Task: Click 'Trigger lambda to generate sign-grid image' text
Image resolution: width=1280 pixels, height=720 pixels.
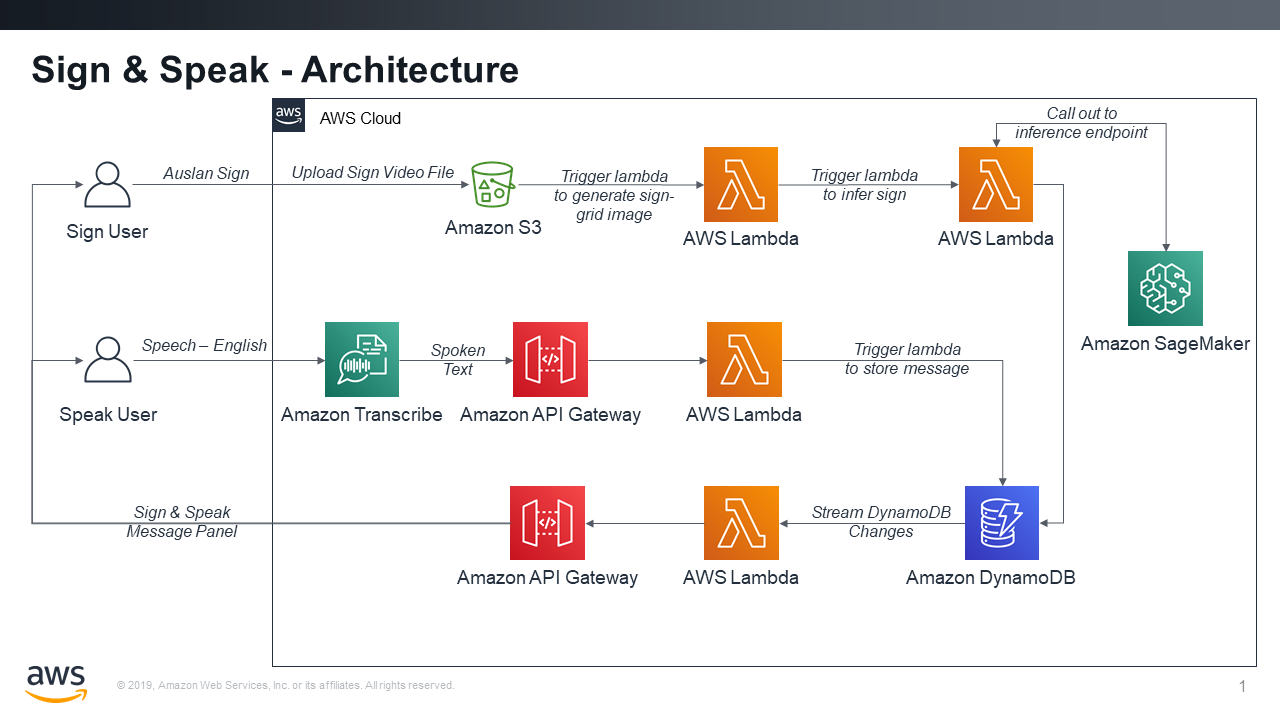Action: [x=614, y=195]
